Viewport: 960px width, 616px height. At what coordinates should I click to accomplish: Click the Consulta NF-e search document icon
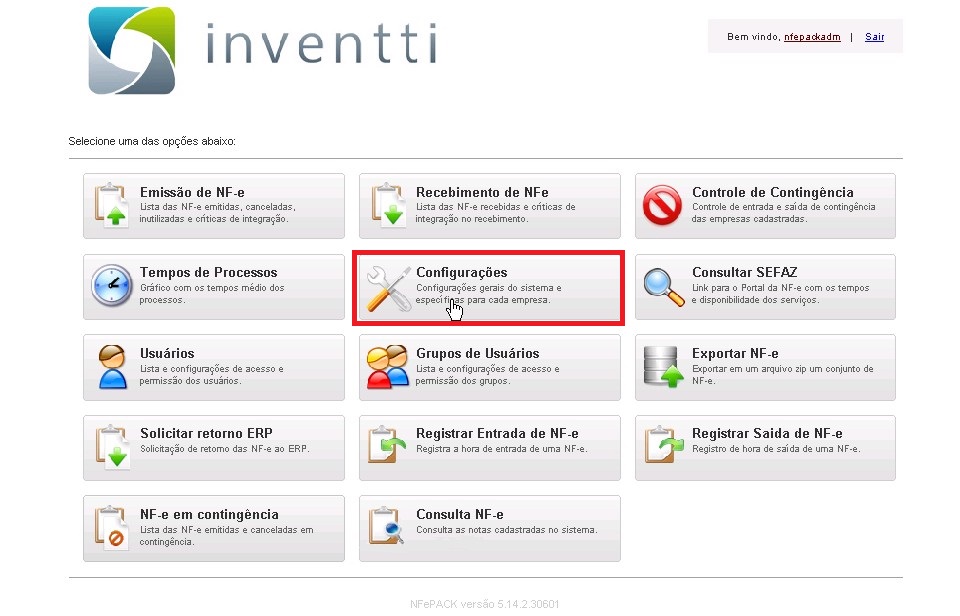[387, 528]
